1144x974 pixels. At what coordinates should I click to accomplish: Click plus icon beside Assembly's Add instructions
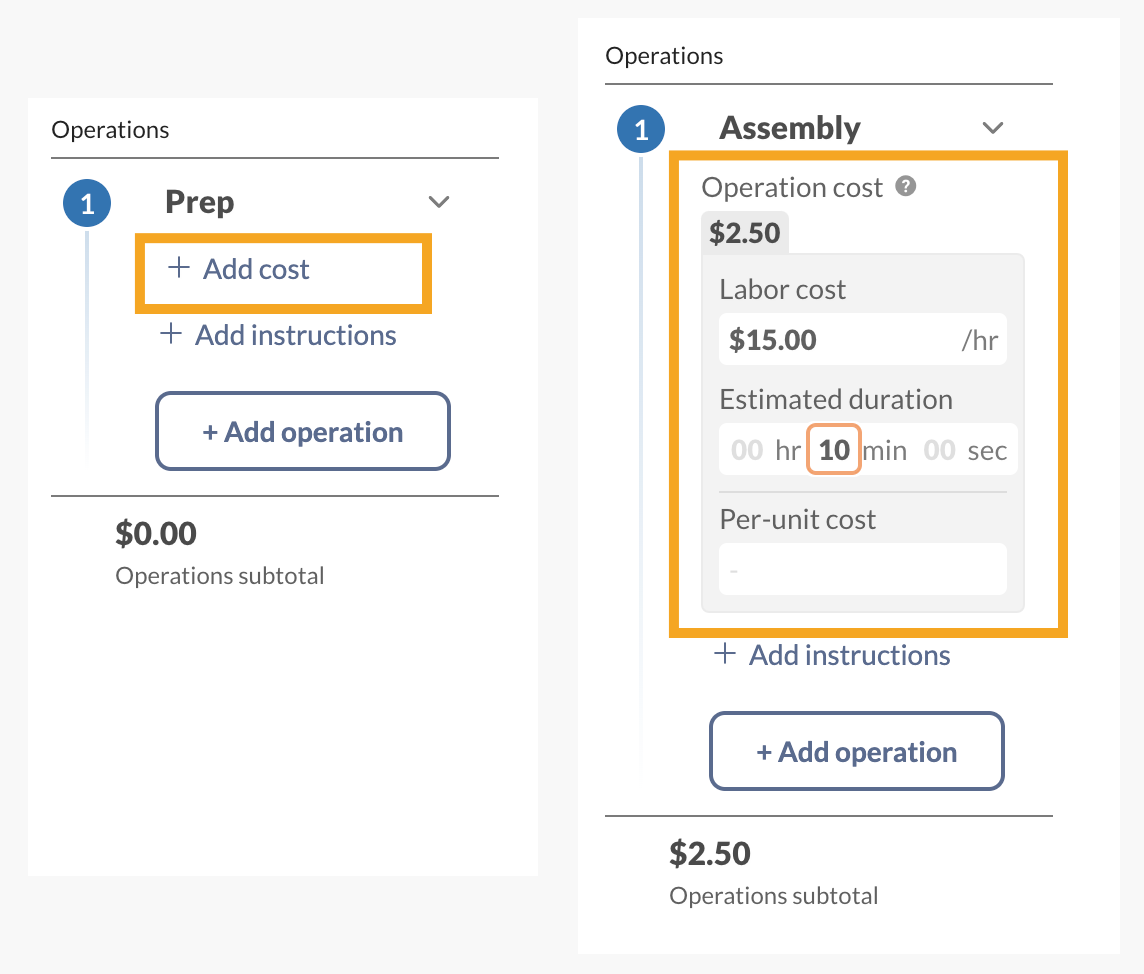(724, 654)
